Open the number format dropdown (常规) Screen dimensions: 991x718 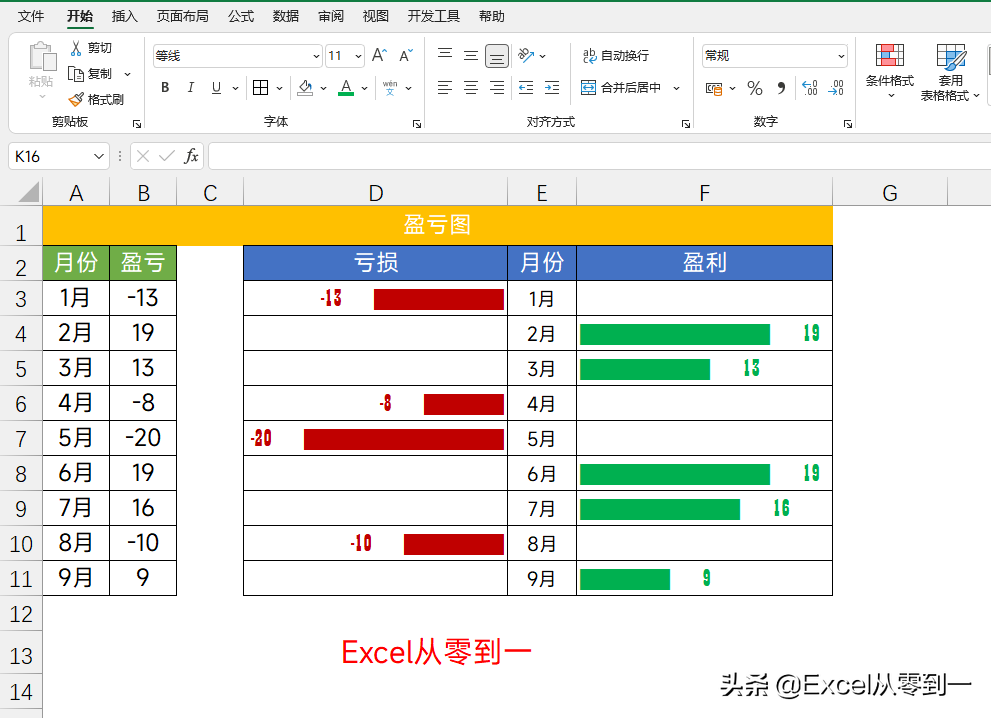coord(841,56)
